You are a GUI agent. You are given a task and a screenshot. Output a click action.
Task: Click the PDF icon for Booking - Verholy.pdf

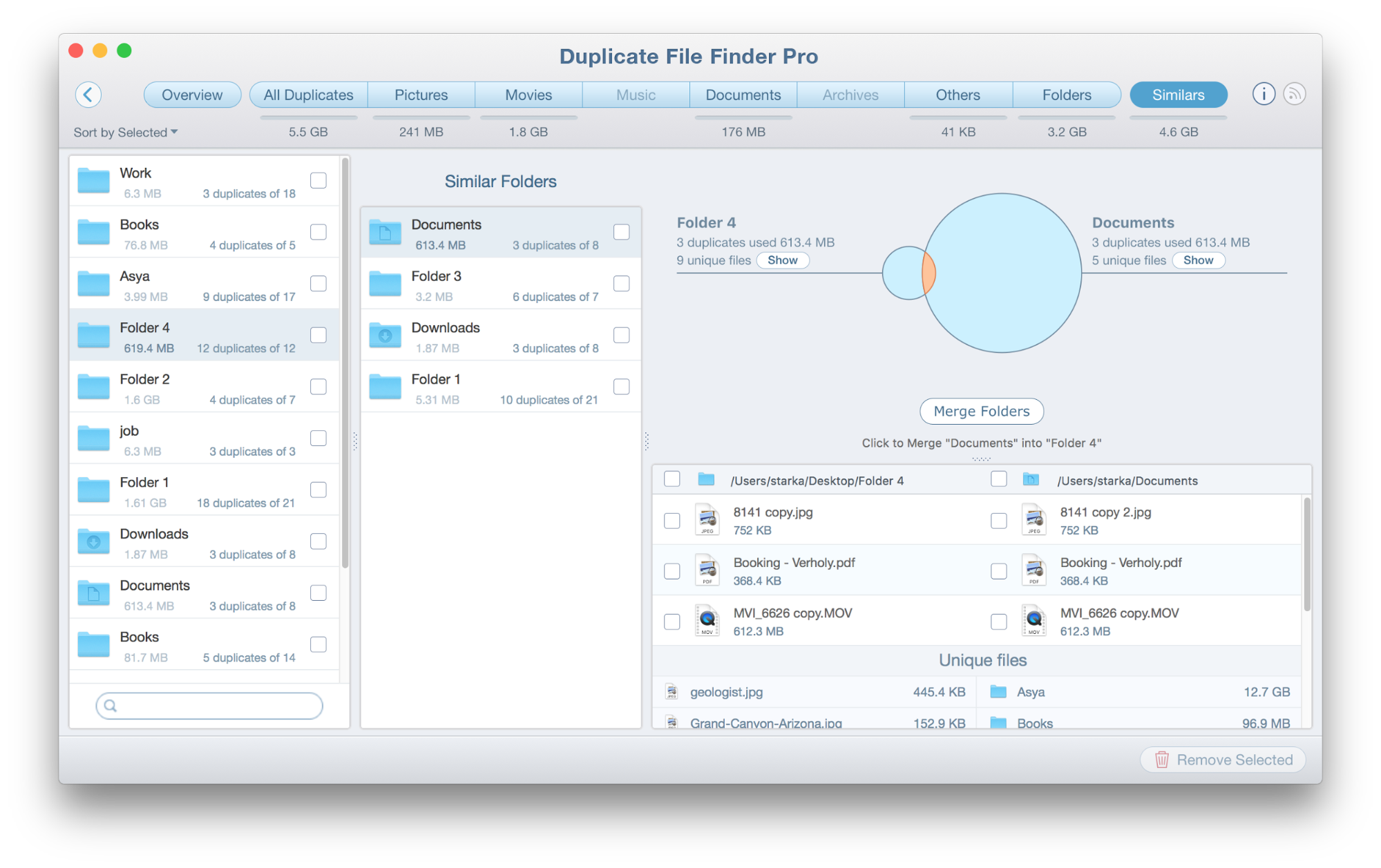click(707, 570)
